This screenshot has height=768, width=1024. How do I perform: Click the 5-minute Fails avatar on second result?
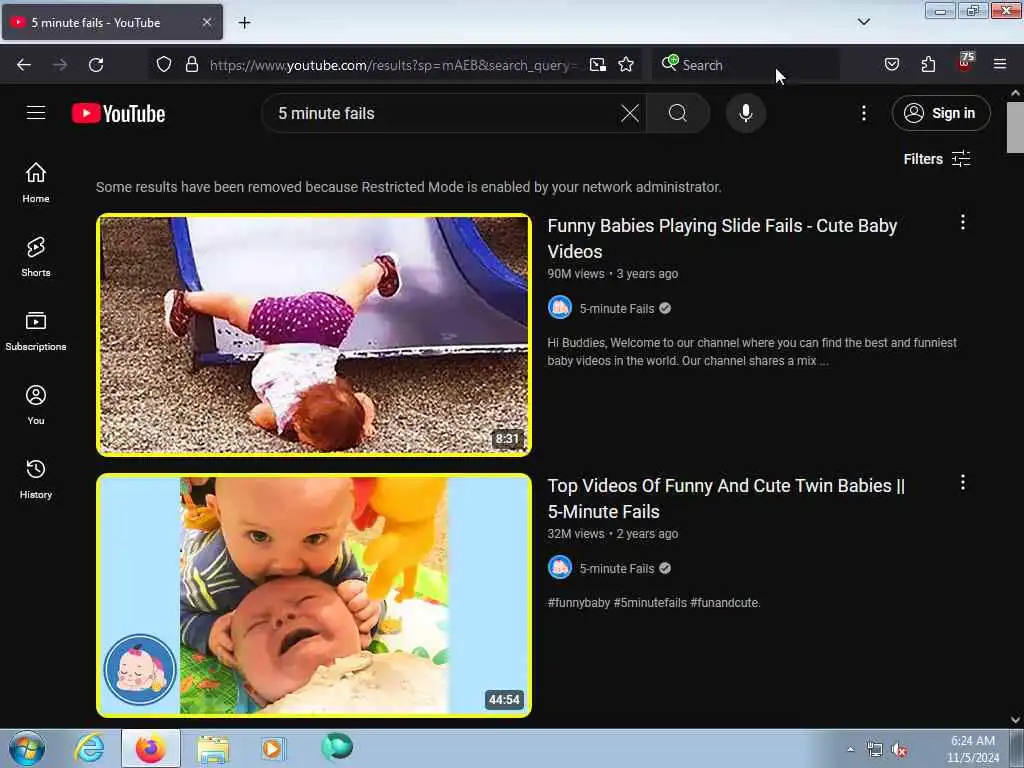tap(560, 568)
